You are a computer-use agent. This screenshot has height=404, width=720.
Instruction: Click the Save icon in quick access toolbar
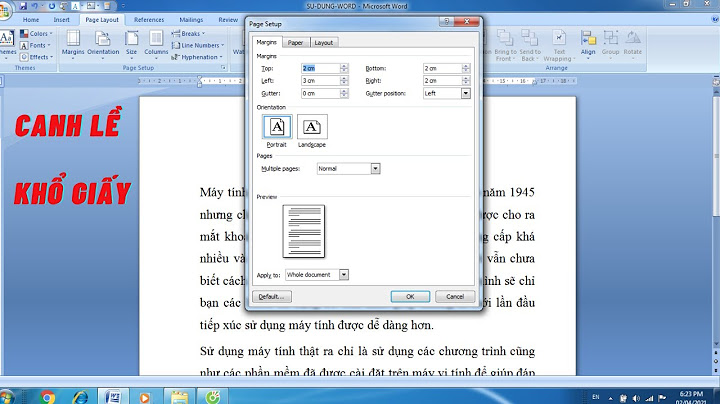(x=23, y=6)
